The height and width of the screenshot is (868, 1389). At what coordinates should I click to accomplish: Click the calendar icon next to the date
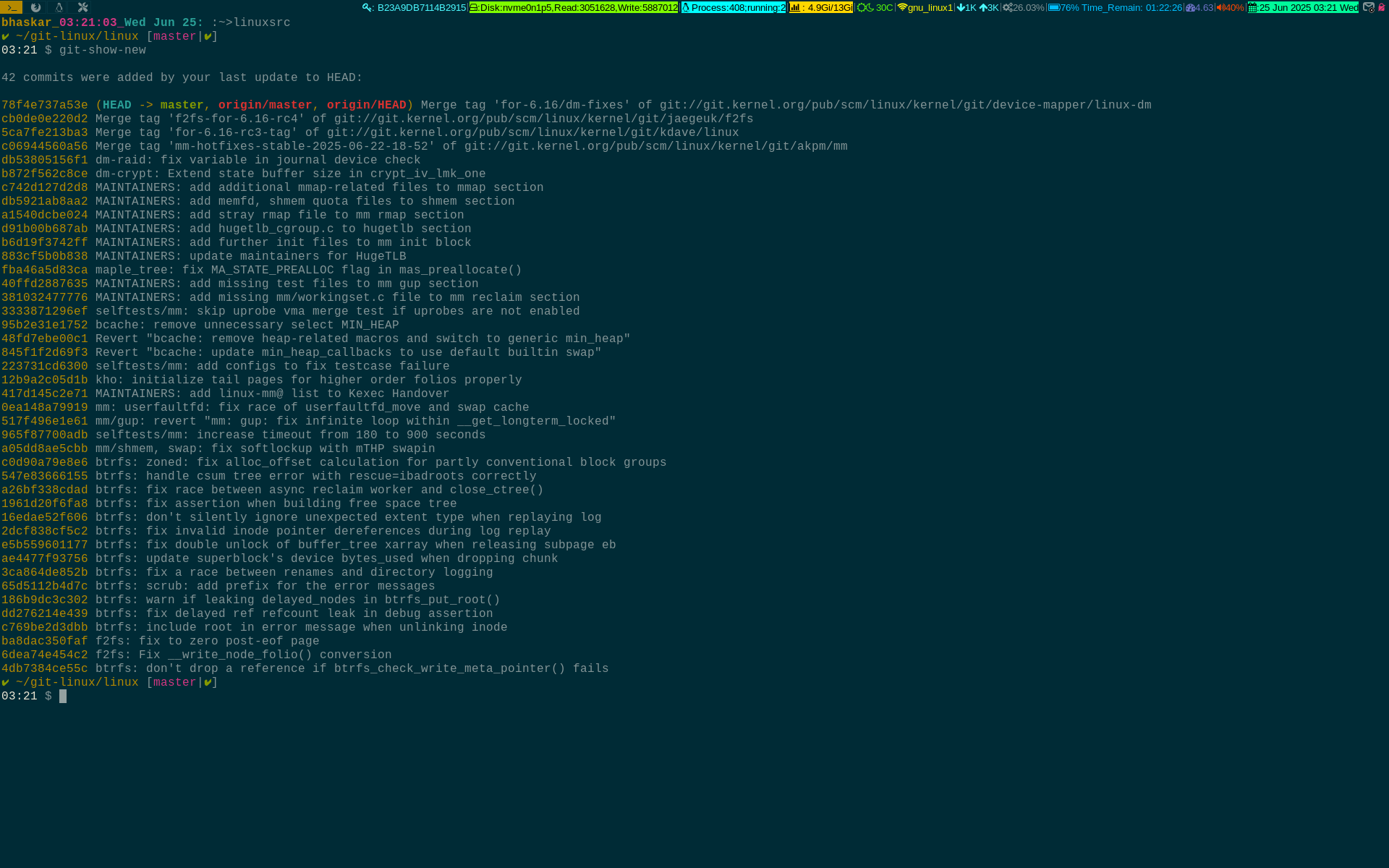(x=1253, y=8)
